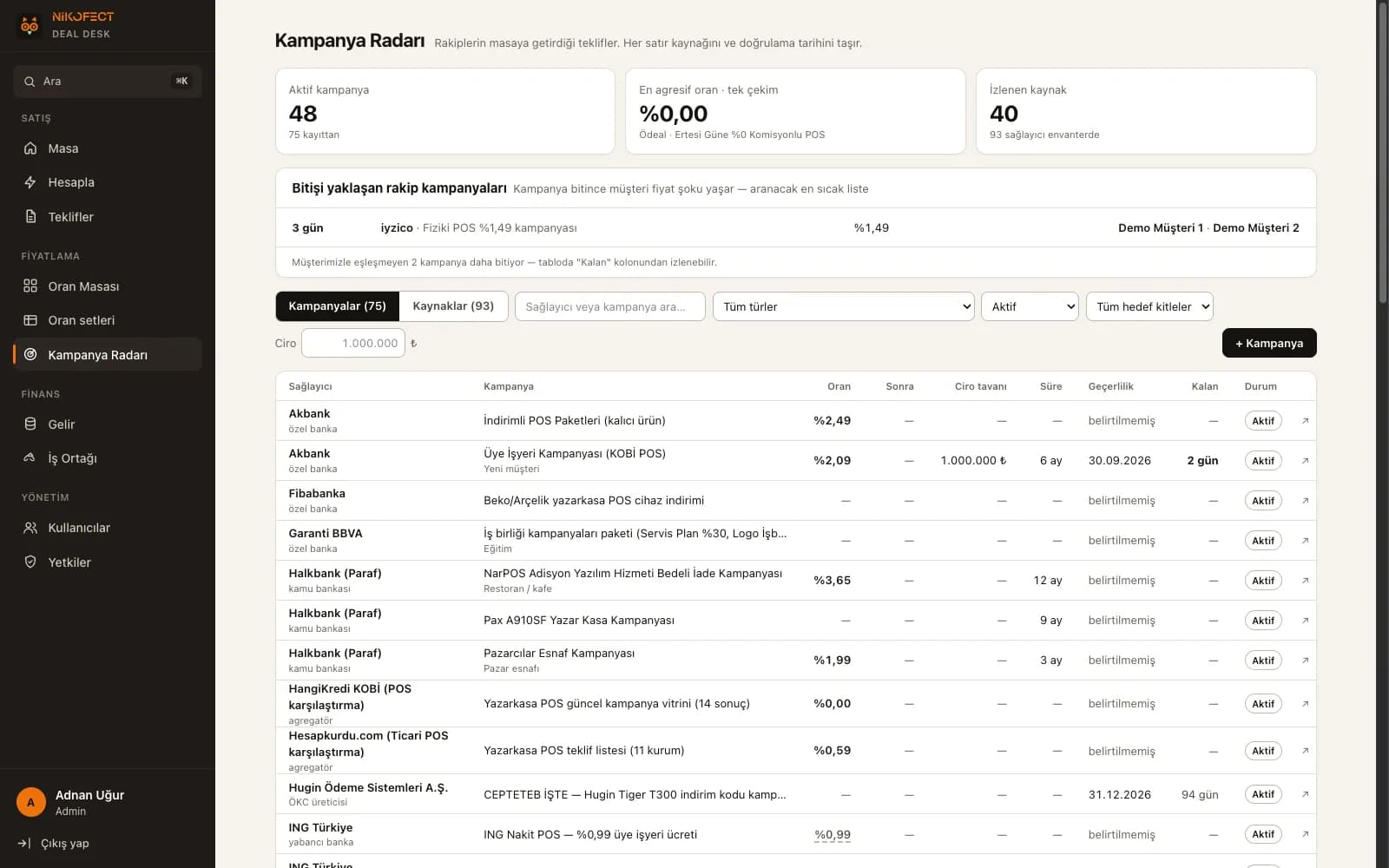Open Oran setleri via its table icon

click(x=30, y=320)
